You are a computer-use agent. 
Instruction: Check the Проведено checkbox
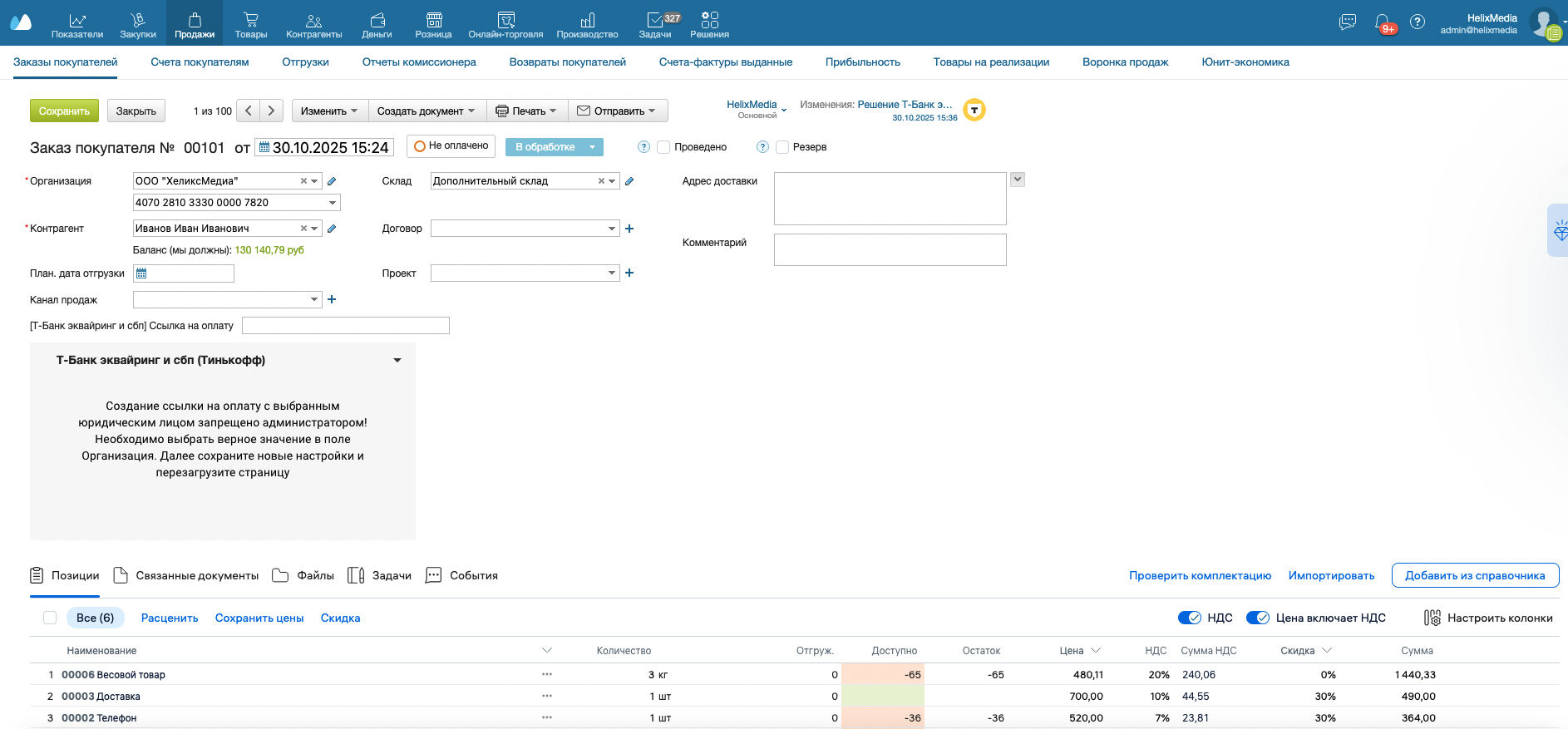coord(663,147)
